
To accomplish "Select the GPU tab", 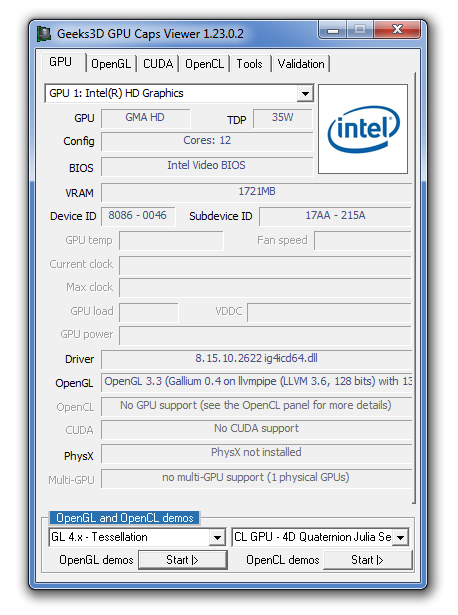I will [61, 62].
